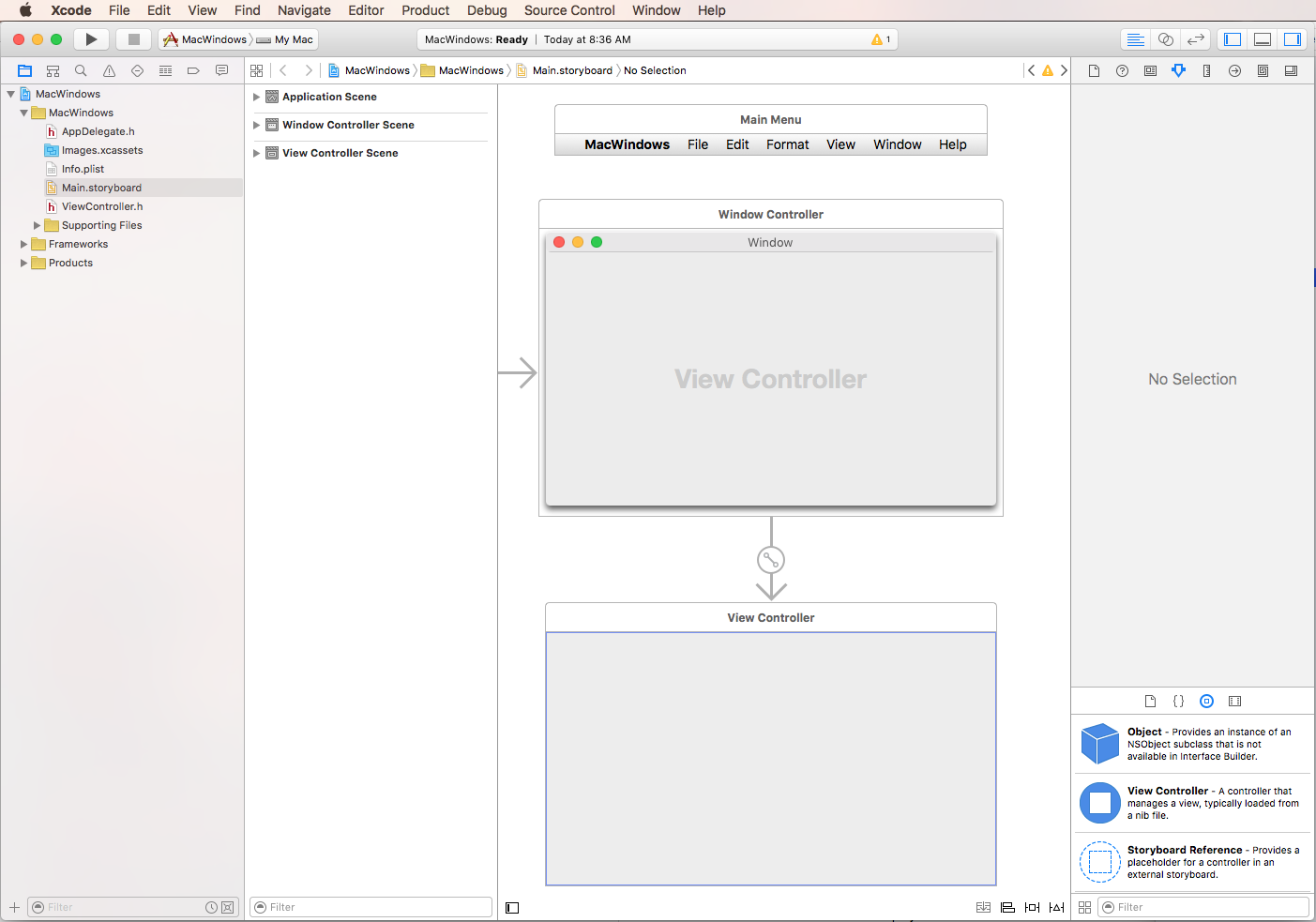
Task: Open the Editor menu
Action: click(366, 10)
